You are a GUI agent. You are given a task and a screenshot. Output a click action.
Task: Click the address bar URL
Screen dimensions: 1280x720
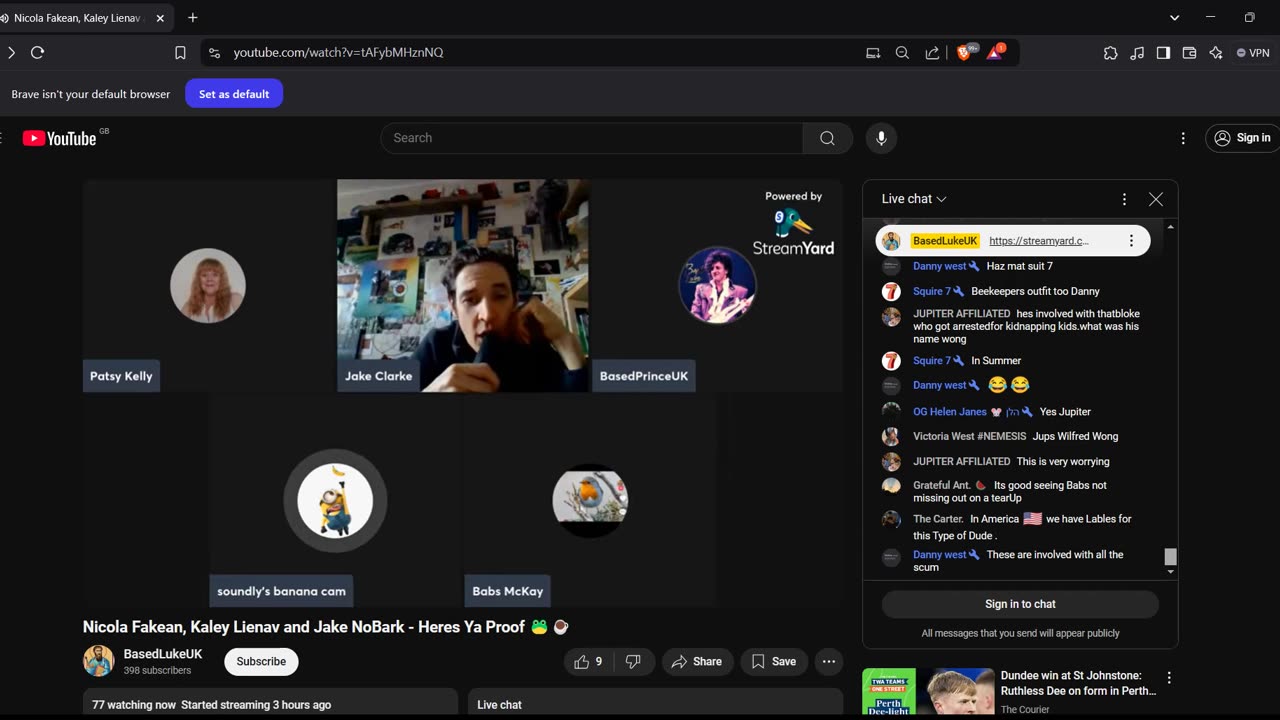[338, 53]
